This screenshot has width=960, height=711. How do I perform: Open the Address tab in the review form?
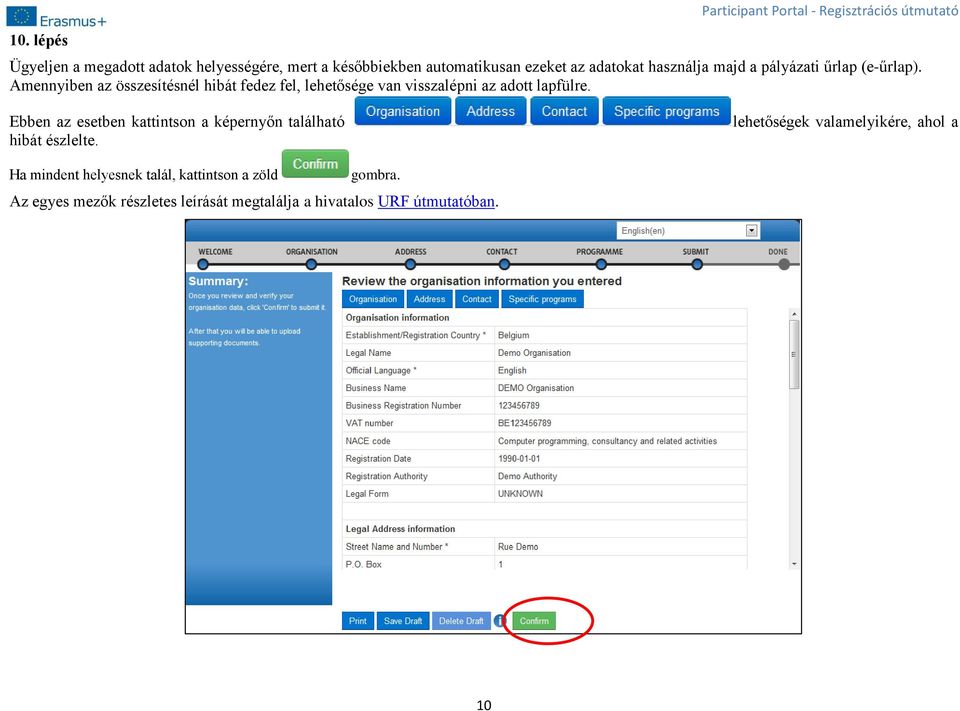tap(429, 299)
